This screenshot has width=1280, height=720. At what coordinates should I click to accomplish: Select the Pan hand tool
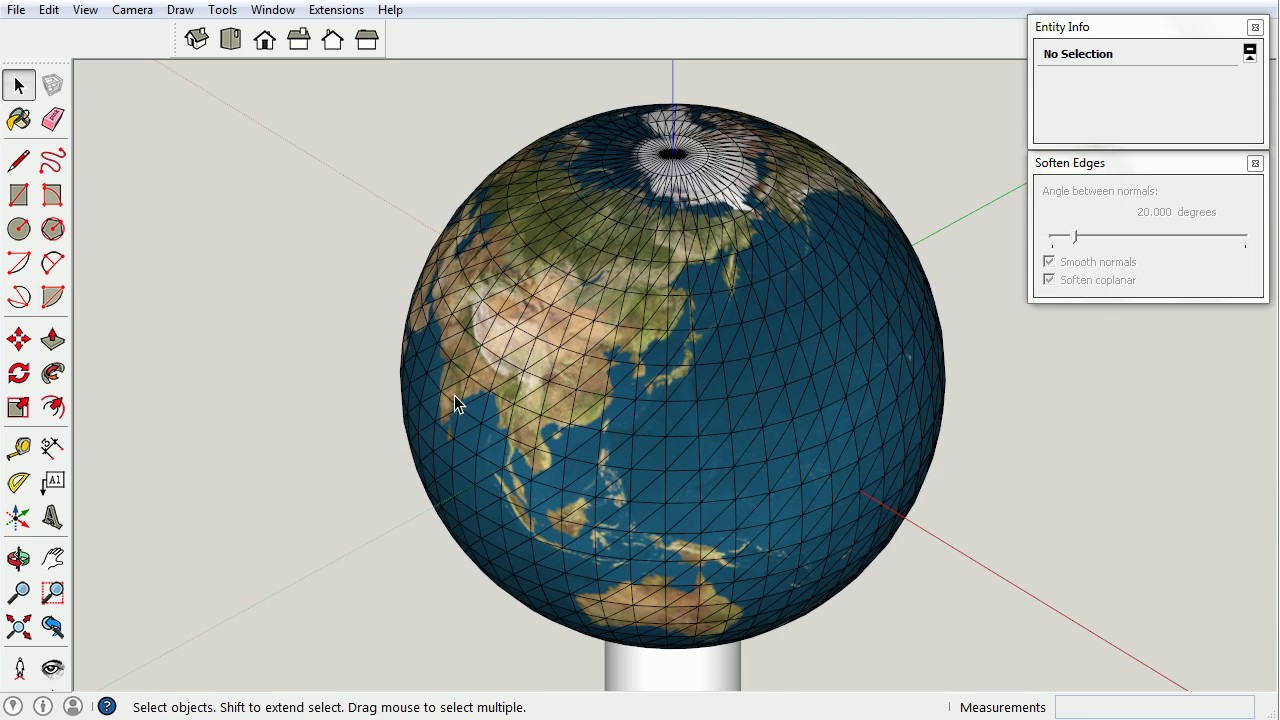click(53, 559)
